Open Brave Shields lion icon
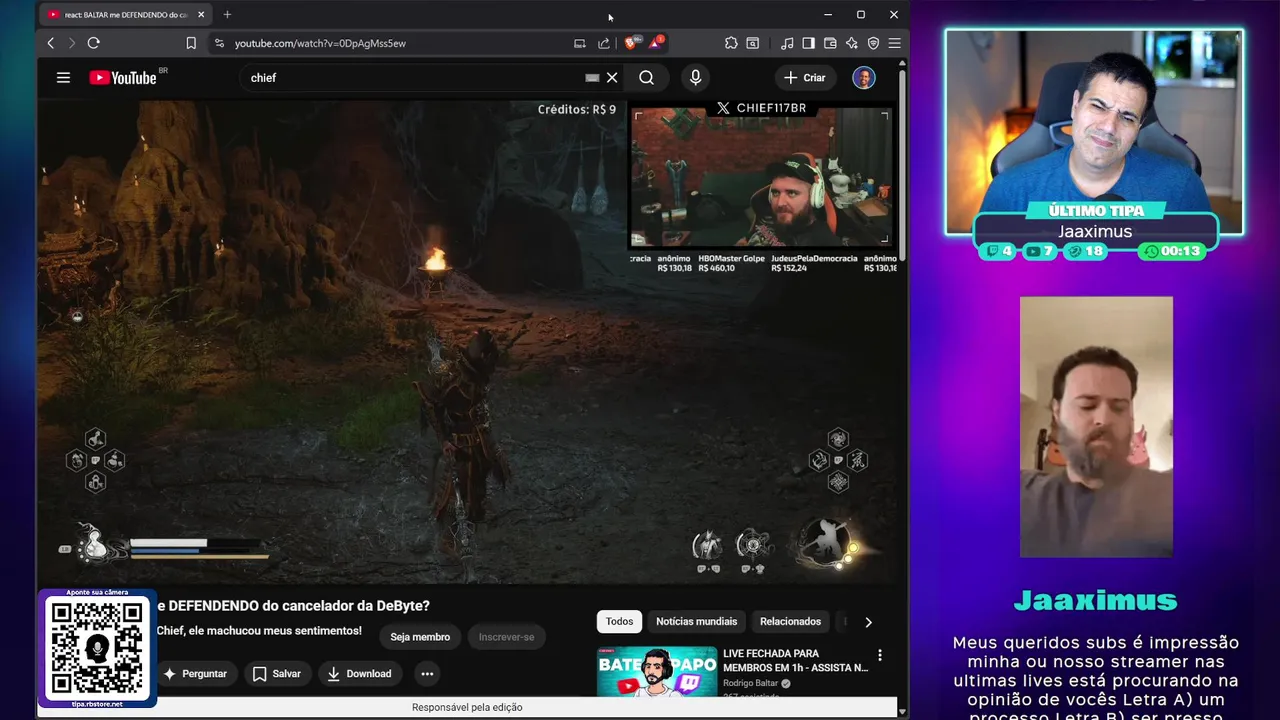 (630, 43)
